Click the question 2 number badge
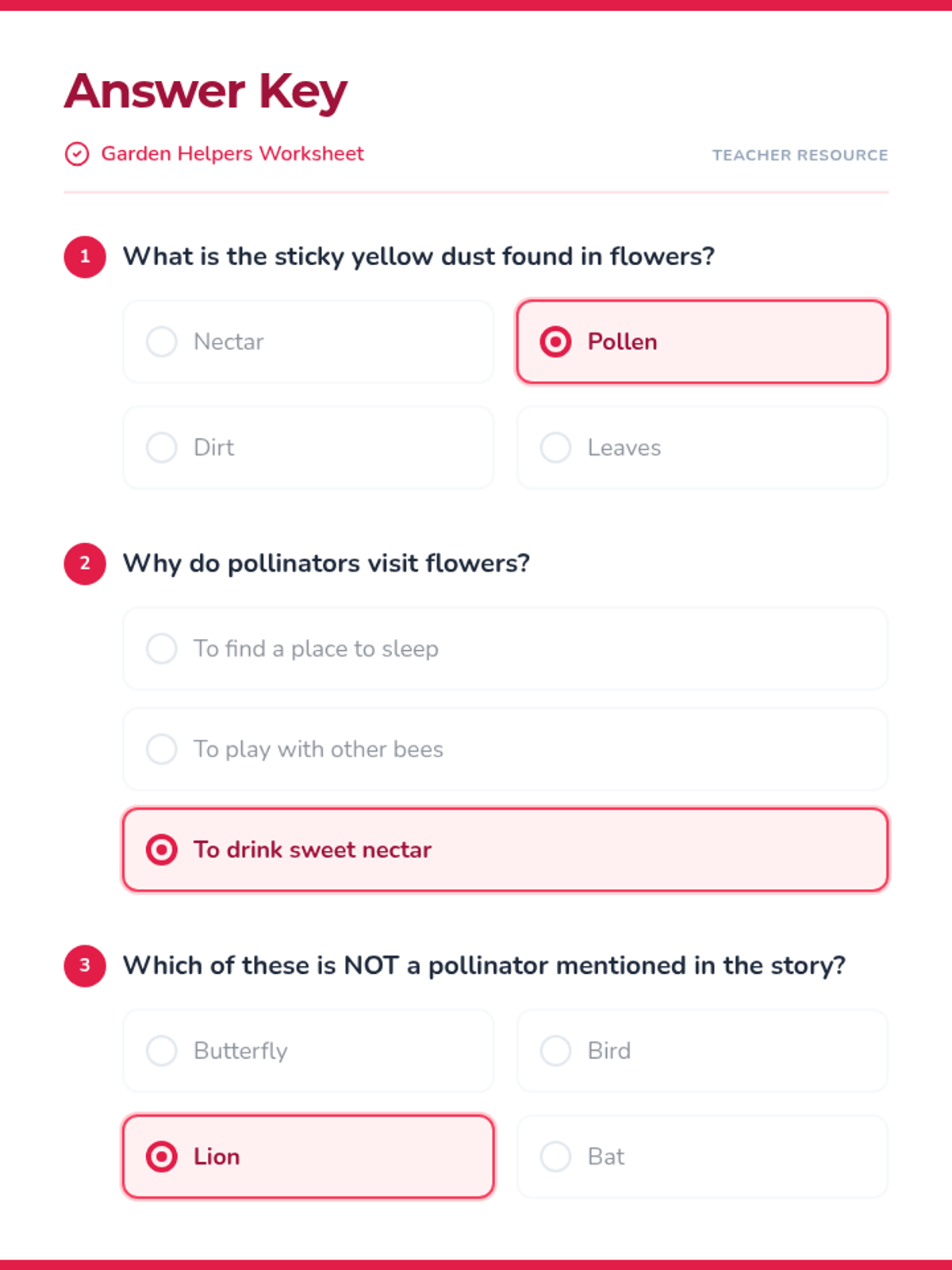The width and height of the screenshot is (952, 1270). click(x=85, y=564)
